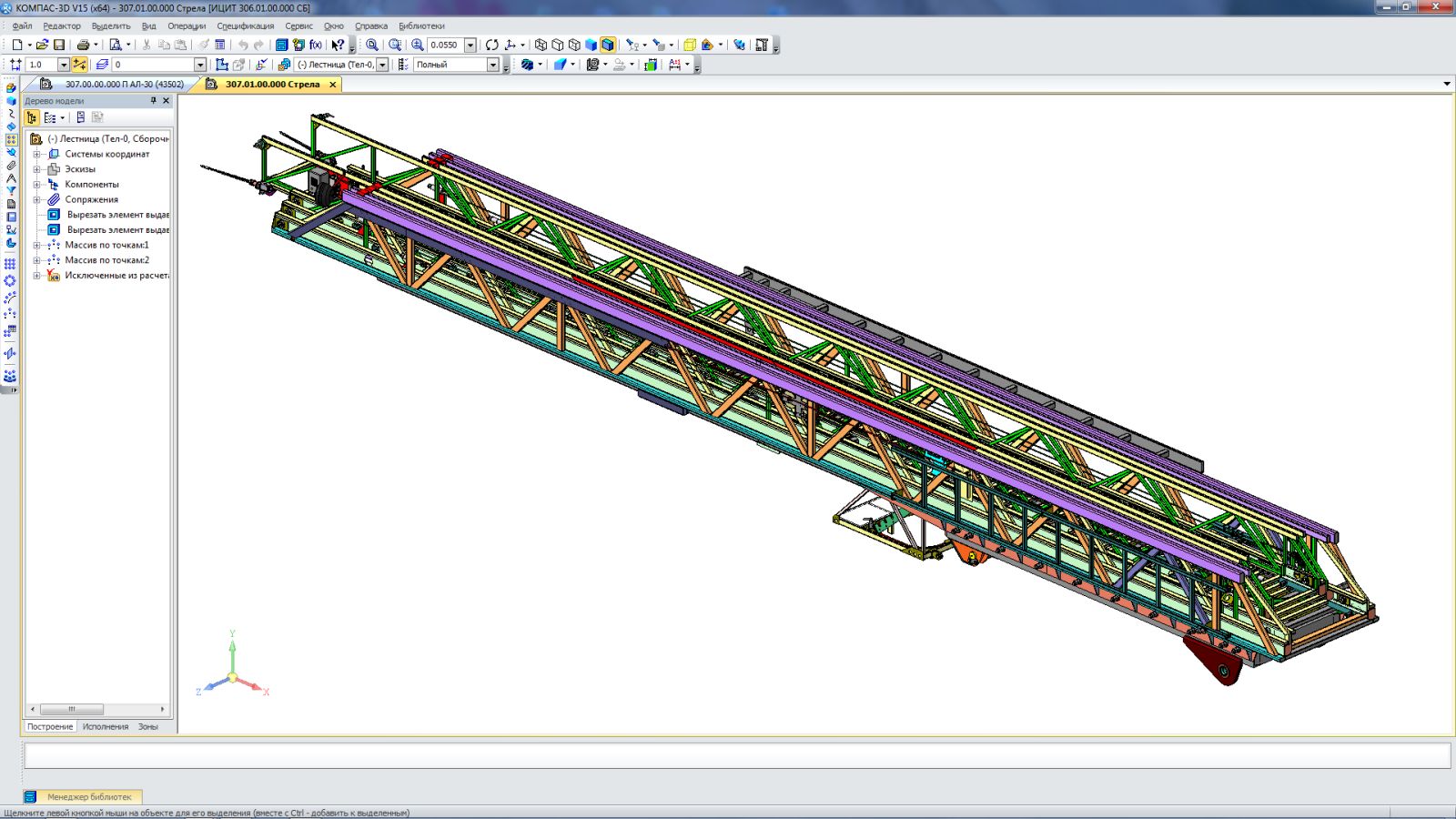The width and height of the screenshot is (1456, 819).
Task: Open the Менеджер библиотек button
Action: (x=89, y=797)
